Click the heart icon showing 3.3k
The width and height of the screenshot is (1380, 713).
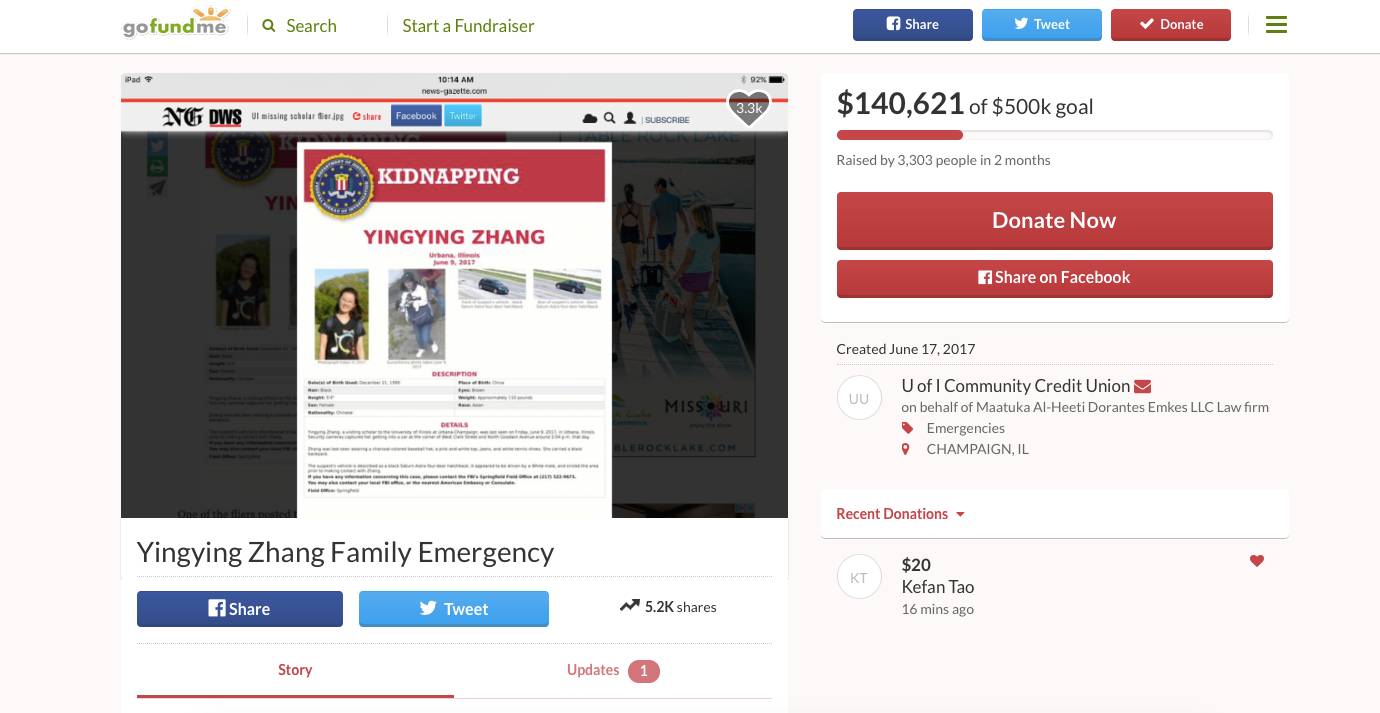[x=748, y=107]
